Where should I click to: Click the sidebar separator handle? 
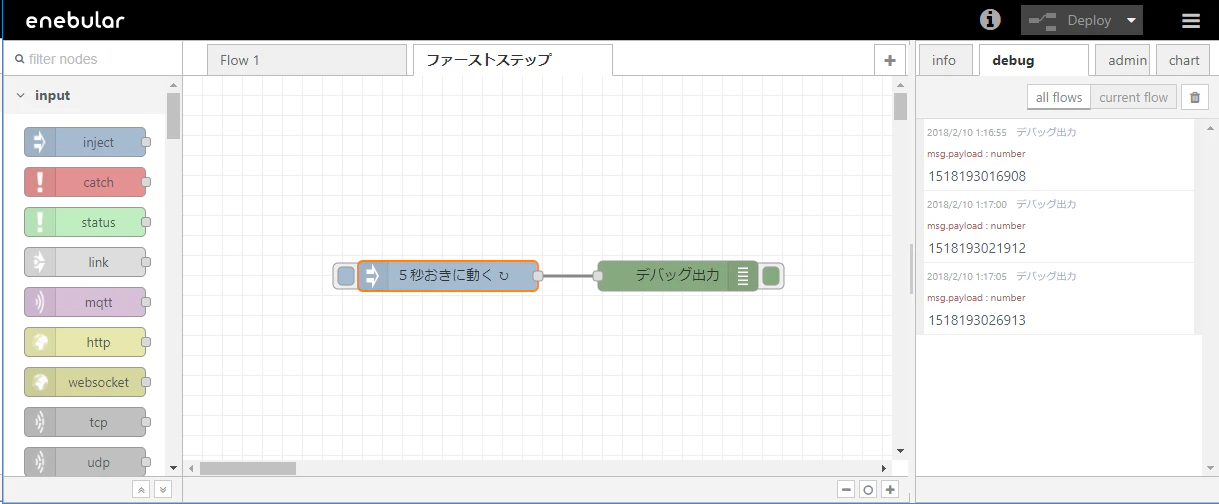[x=911, y=268]
